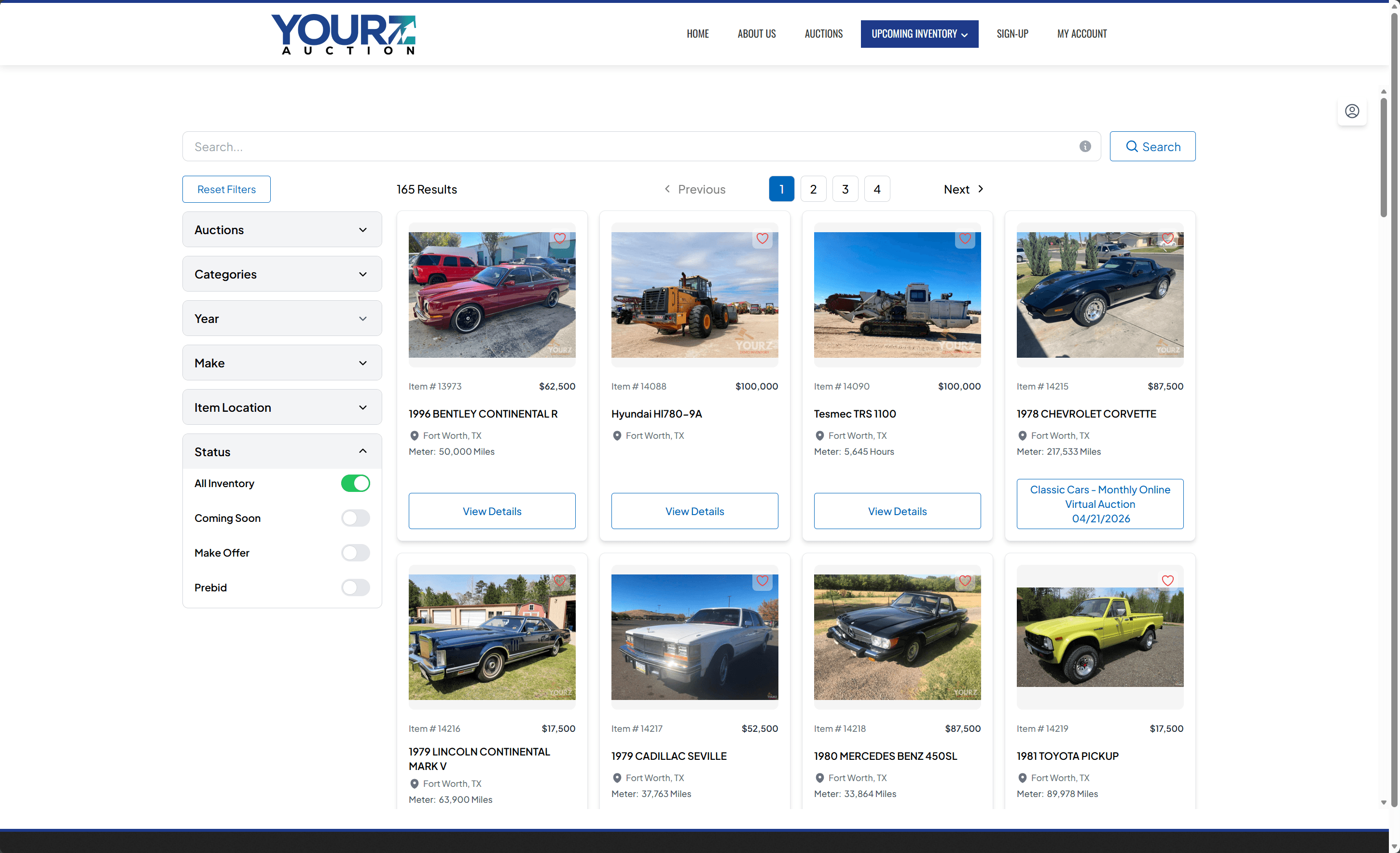Favorite the 1979 Lincoln Continental heart icon

coord(560,581)
